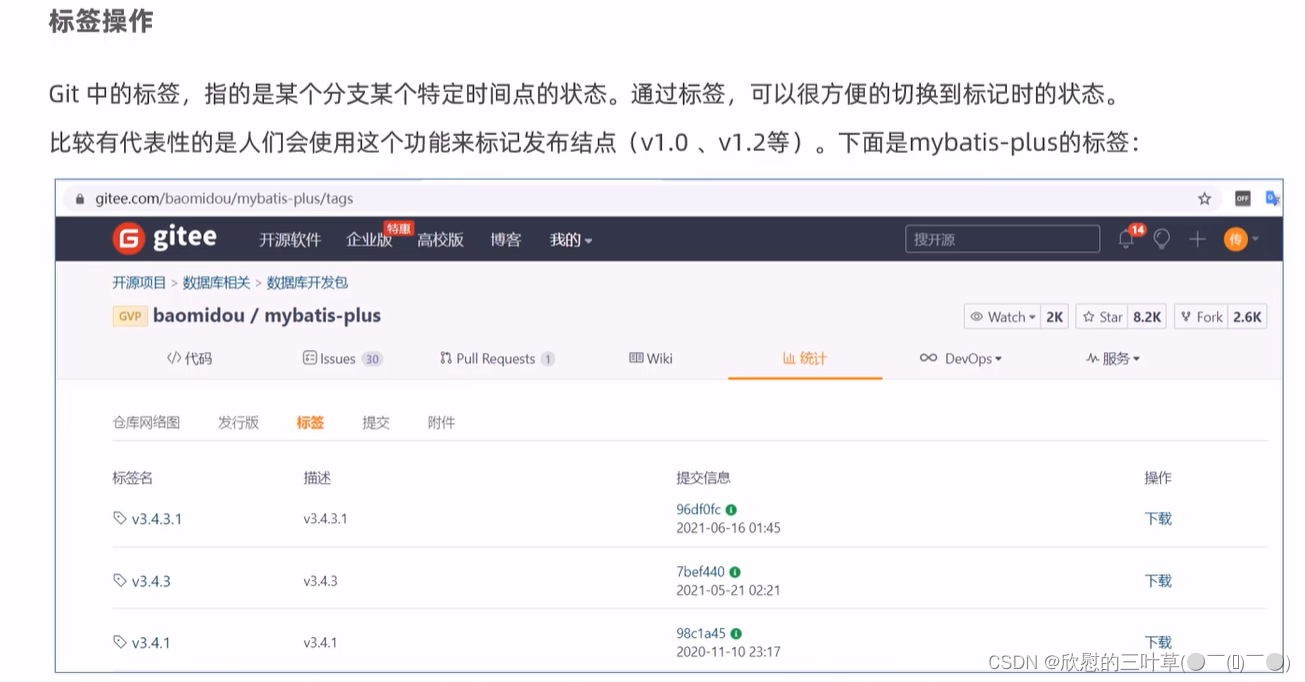1305x682 pixels.
Task: Open the notification bell with badge 14
Action: (1127, 238)
